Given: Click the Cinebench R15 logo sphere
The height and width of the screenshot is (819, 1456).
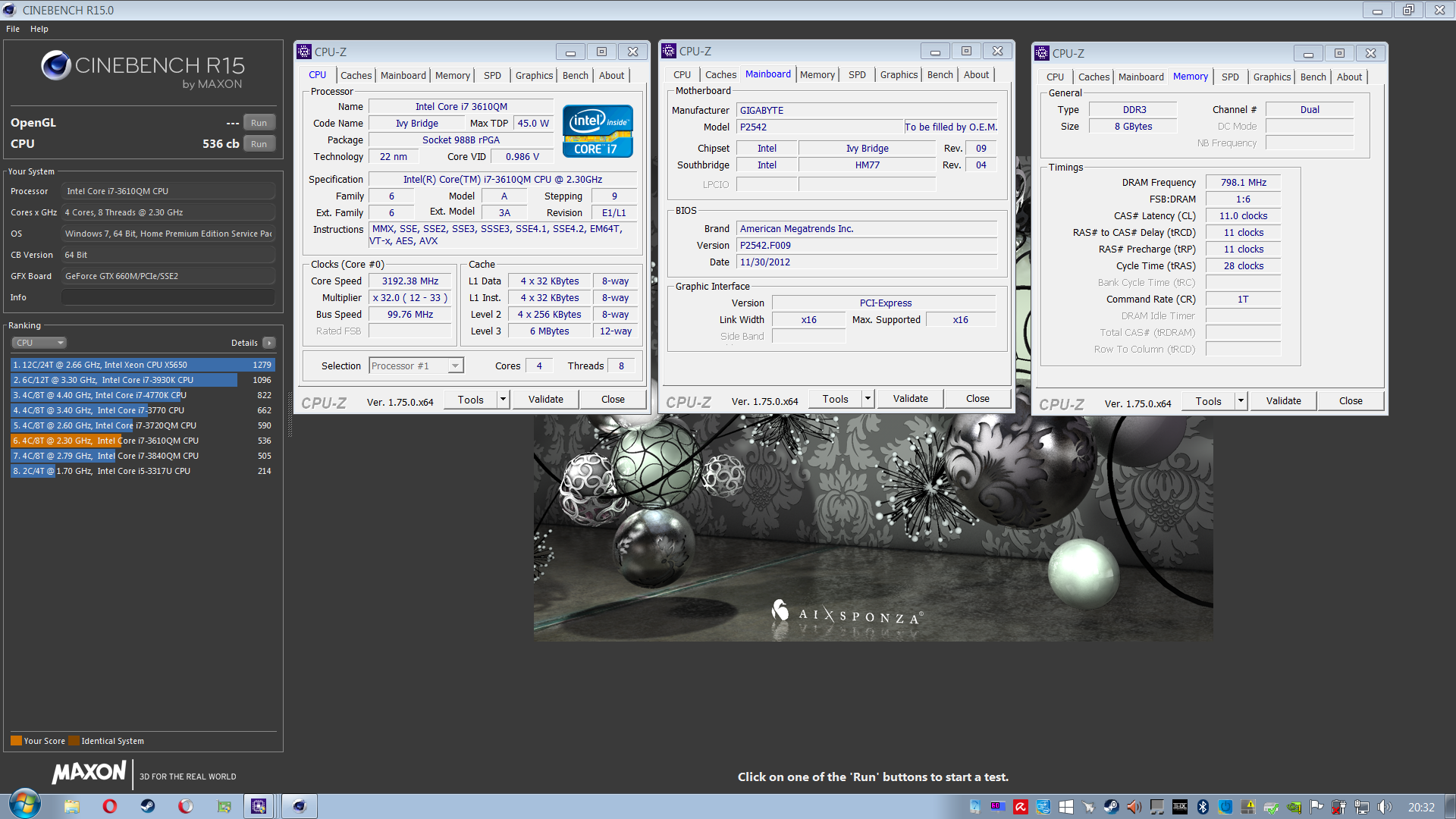Looking at the screenshot, I should 56,66.
